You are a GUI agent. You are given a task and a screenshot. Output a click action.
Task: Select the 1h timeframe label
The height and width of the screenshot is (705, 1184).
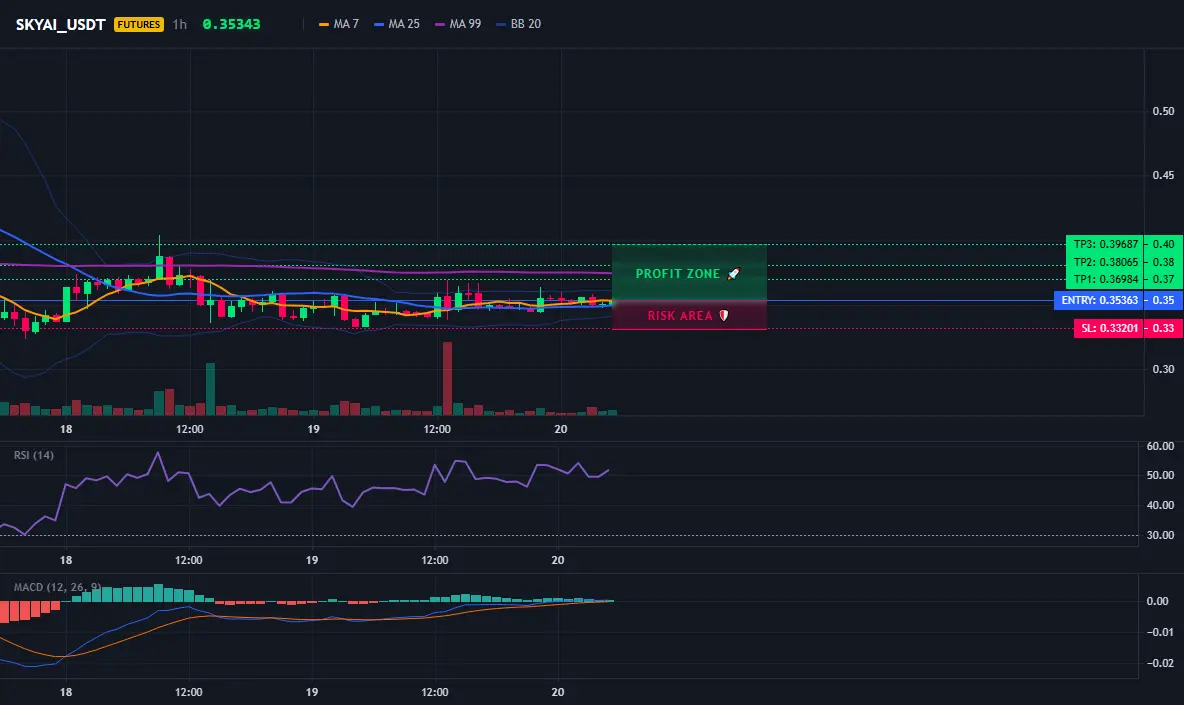(x=180, y=24)
